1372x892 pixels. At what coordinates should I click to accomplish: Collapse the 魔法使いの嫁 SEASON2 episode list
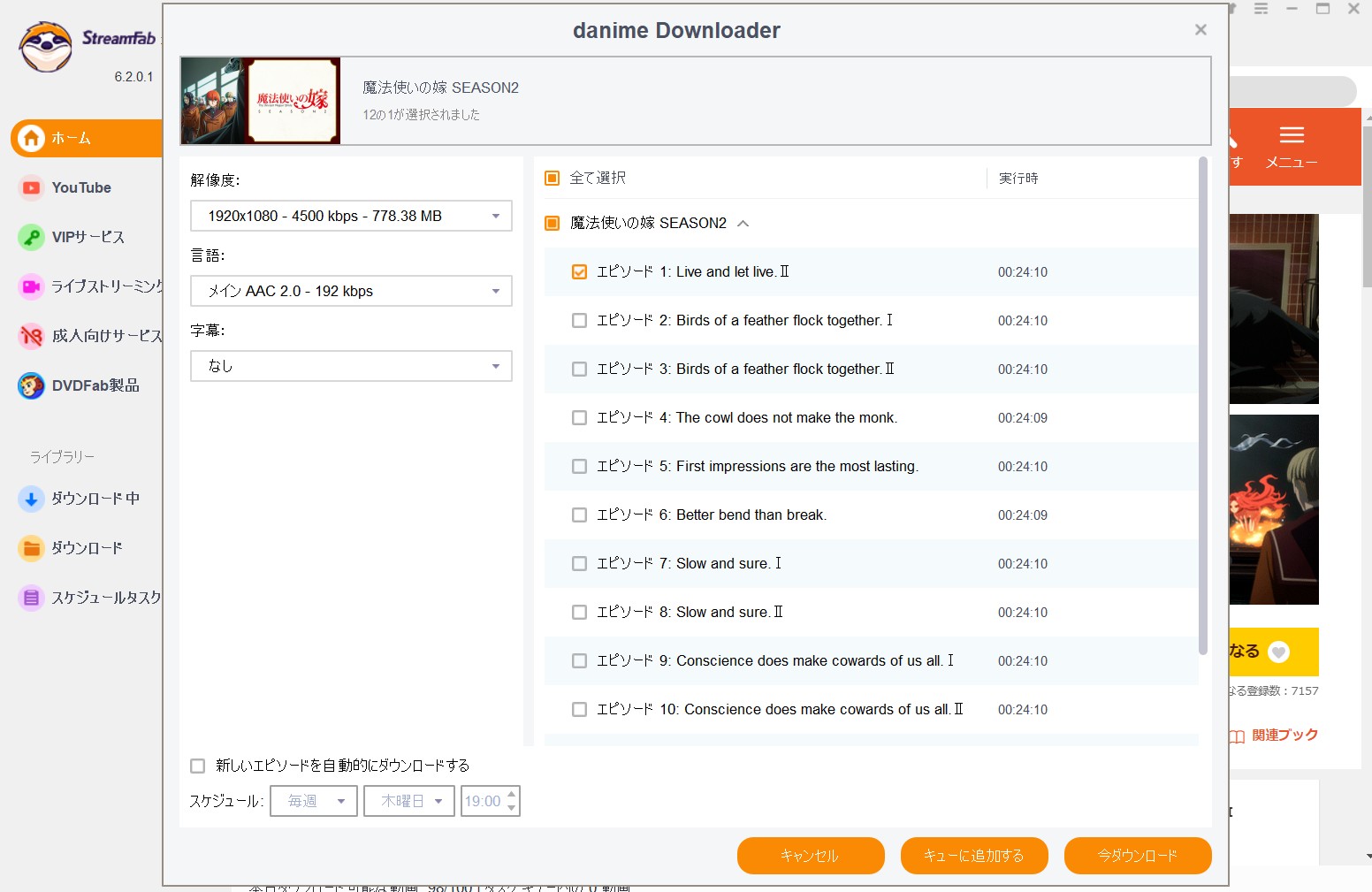tap(743, 224)
